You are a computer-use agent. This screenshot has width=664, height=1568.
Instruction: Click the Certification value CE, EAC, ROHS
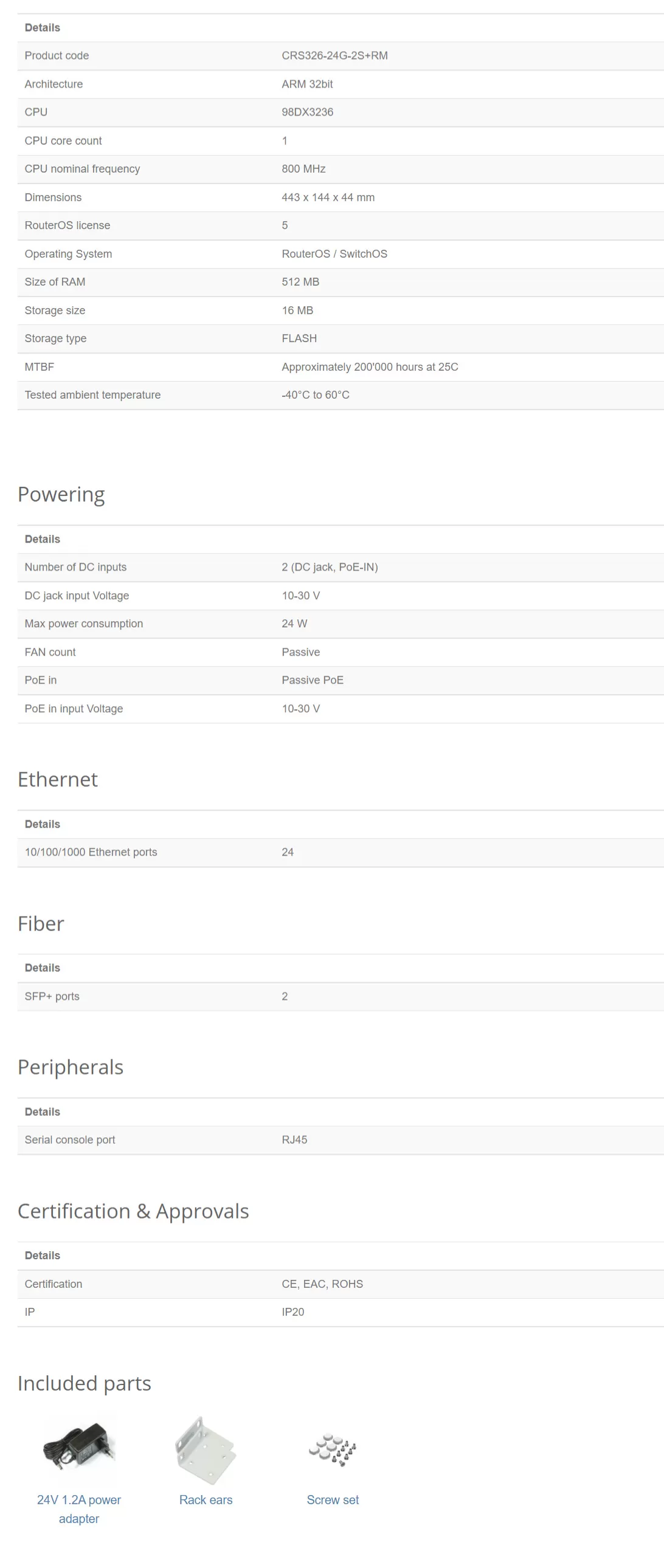[x=322, y=1284]
